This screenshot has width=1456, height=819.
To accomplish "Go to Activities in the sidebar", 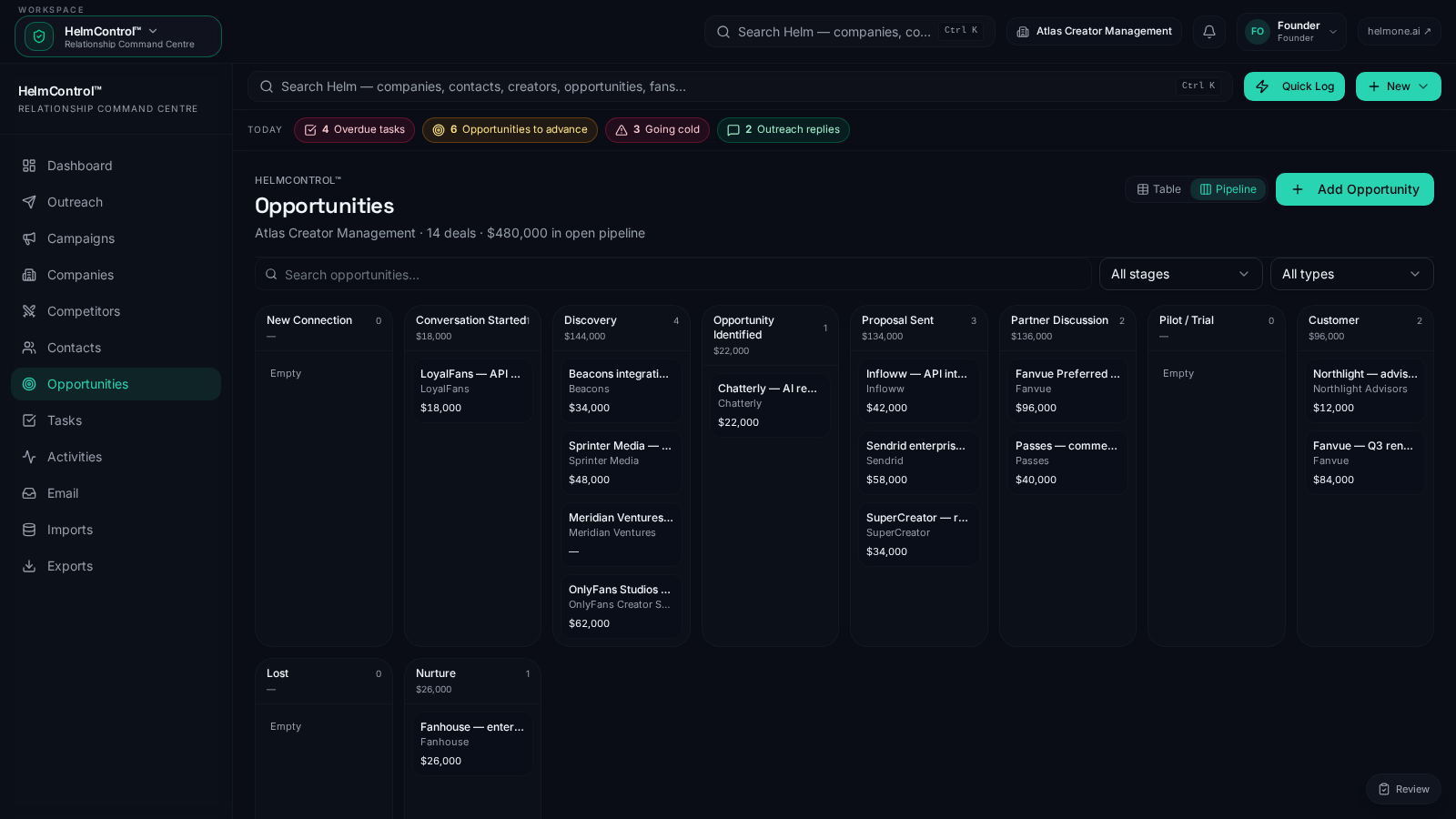I will tap(116, 457).
